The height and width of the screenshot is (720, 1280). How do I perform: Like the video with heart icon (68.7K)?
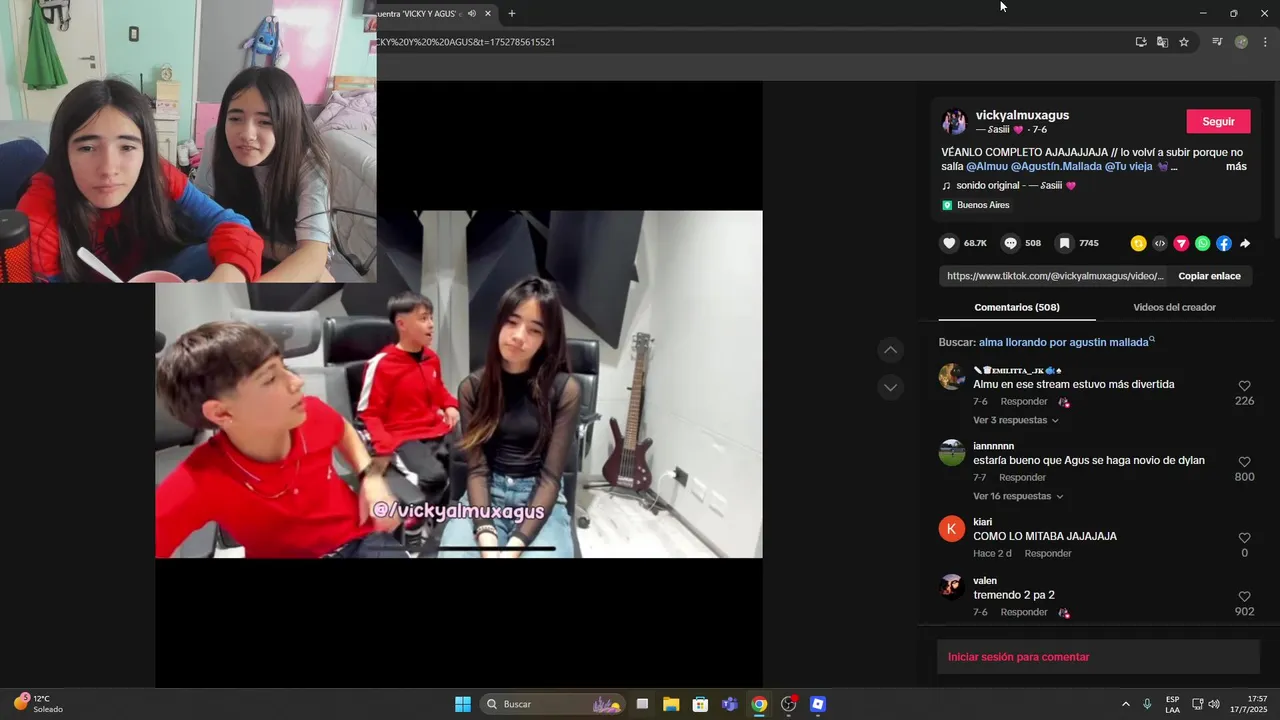950,243
